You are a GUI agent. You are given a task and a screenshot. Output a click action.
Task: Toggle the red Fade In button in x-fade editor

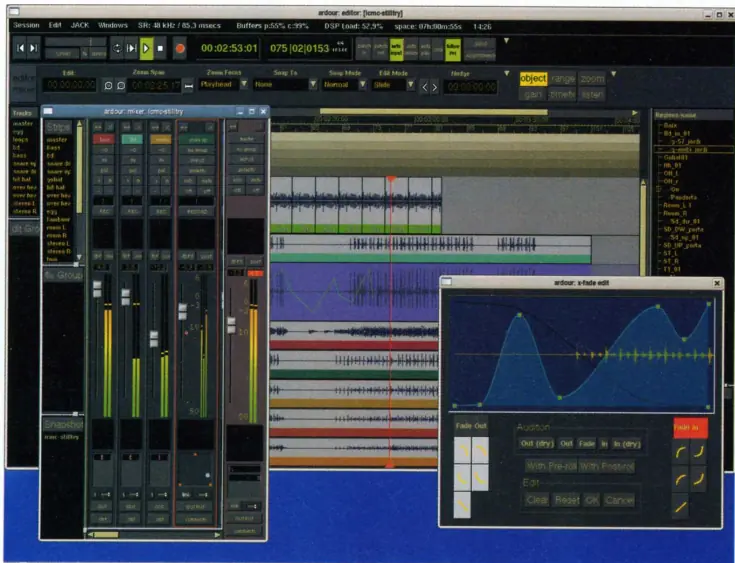tap(690, 428)
